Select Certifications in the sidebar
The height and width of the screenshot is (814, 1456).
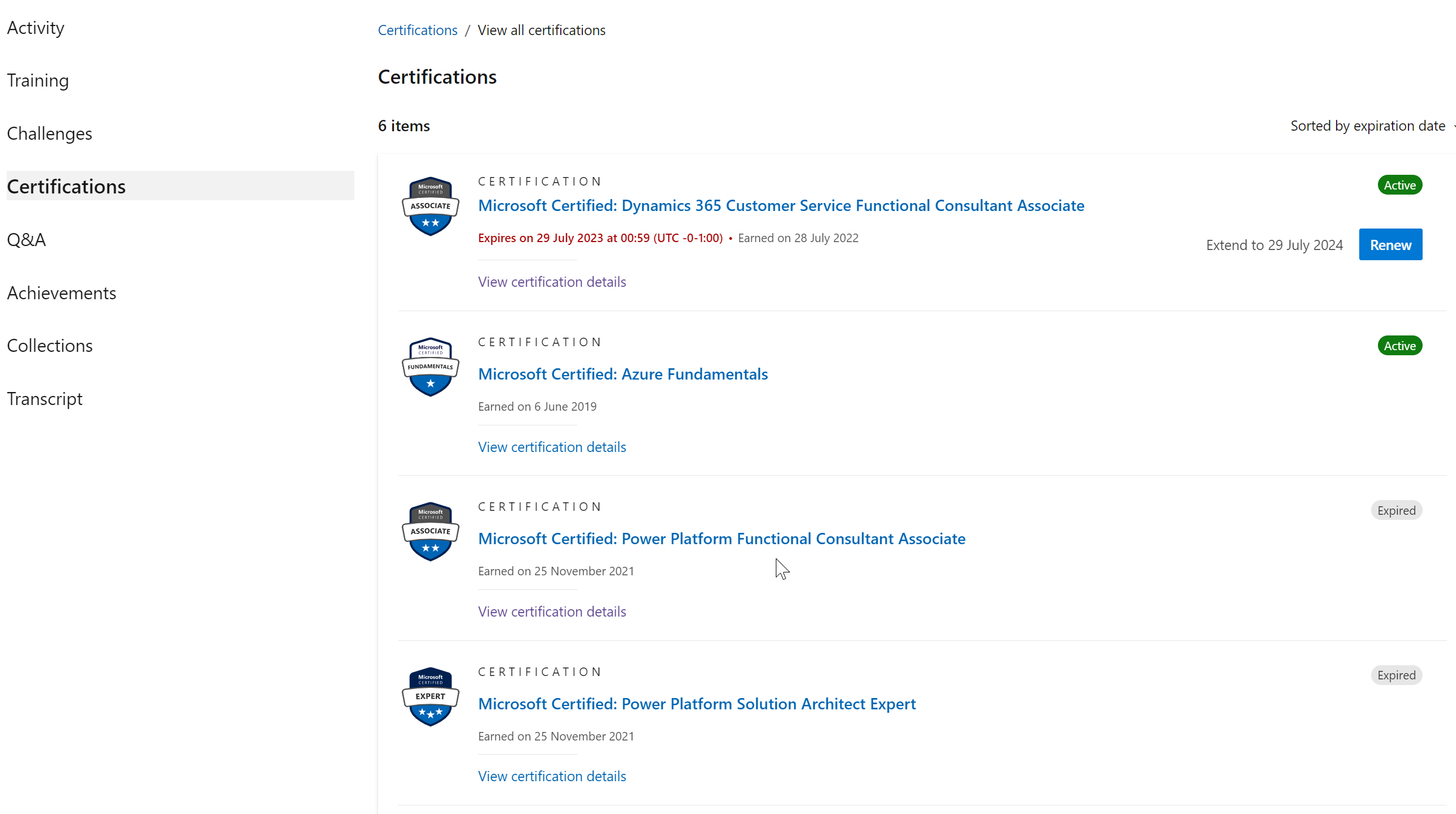pos(66,186)
